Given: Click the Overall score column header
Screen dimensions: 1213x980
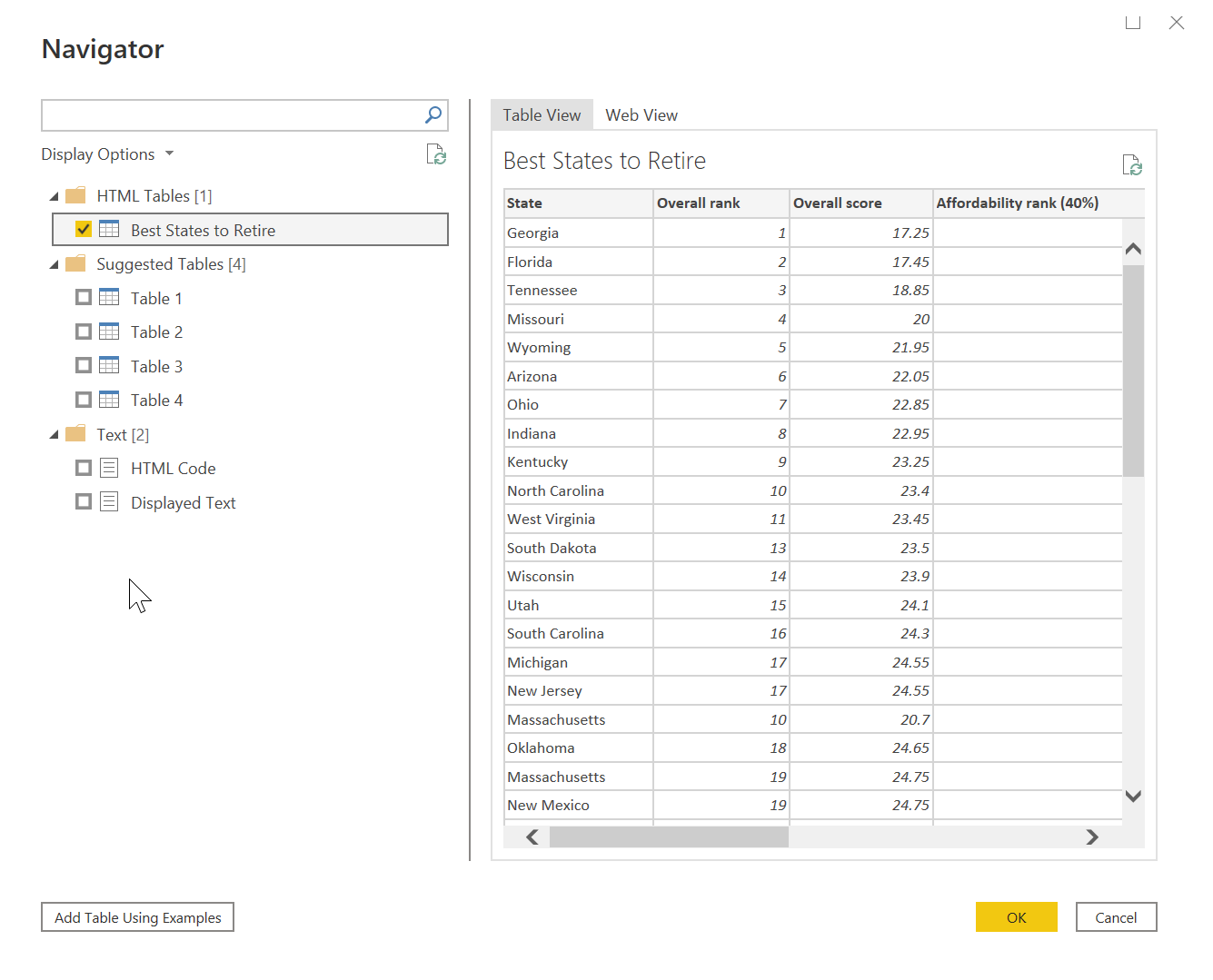Looking at the screenshot, I should click(861, 203).
